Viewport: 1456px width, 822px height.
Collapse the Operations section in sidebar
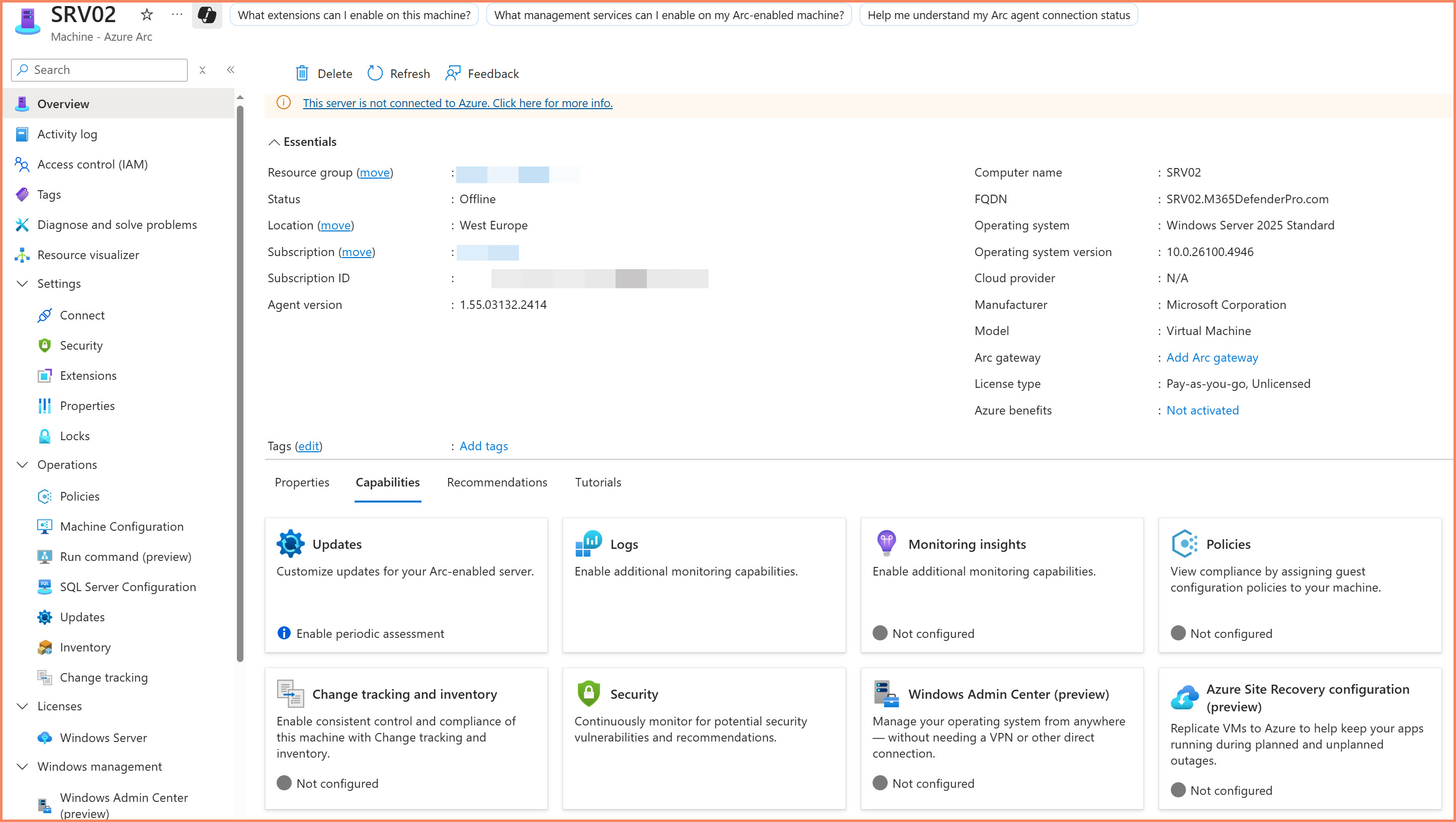click(23, 465)
